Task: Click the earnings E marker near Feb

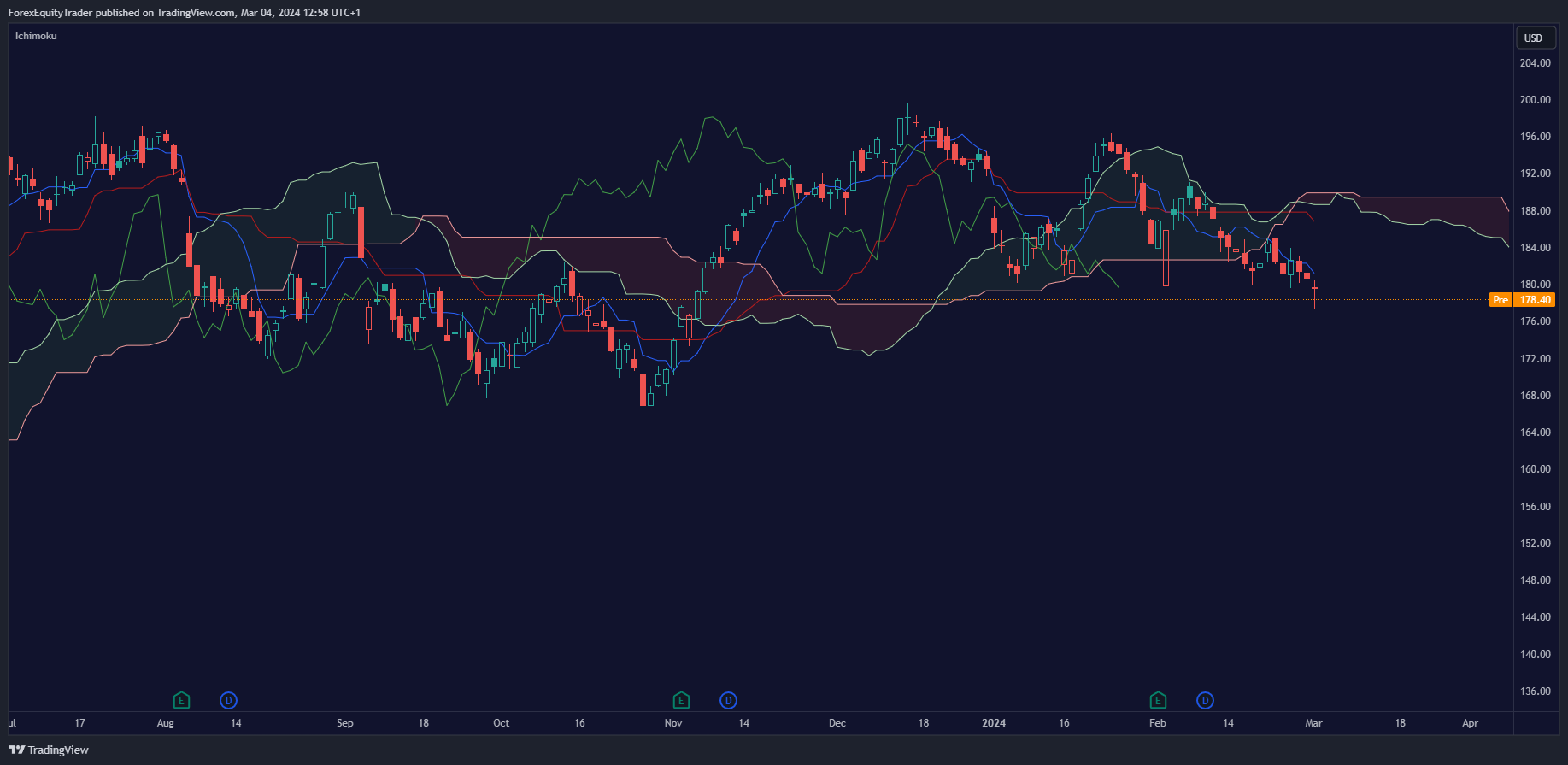Action: tap(1158, 701)
